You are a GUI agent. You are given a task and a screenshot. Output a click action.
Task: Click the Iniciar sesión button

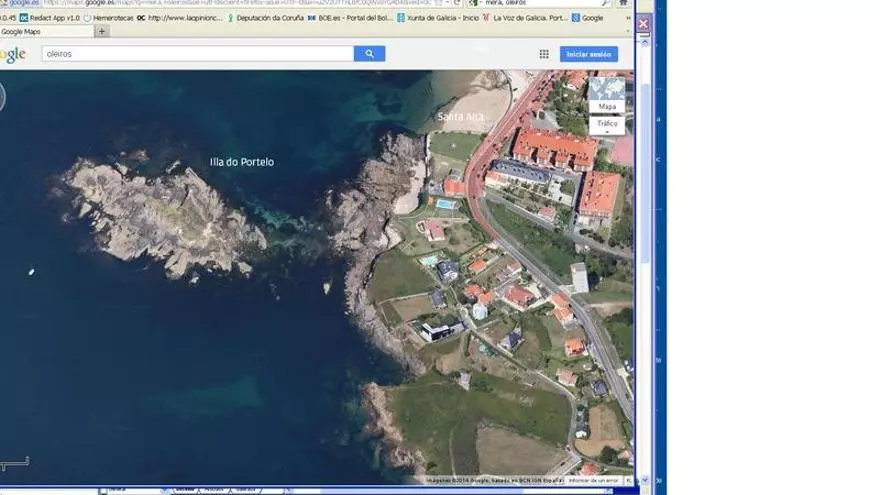tap(588, 54)
